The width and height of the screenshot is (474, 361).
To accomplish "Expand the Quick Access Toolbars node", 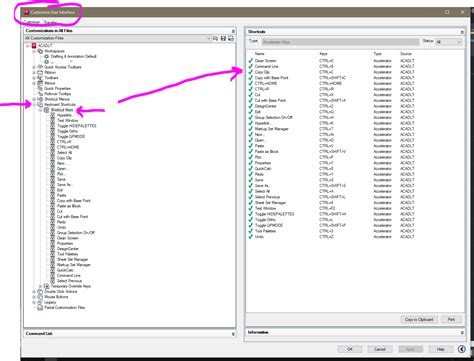I will [34, 67].
